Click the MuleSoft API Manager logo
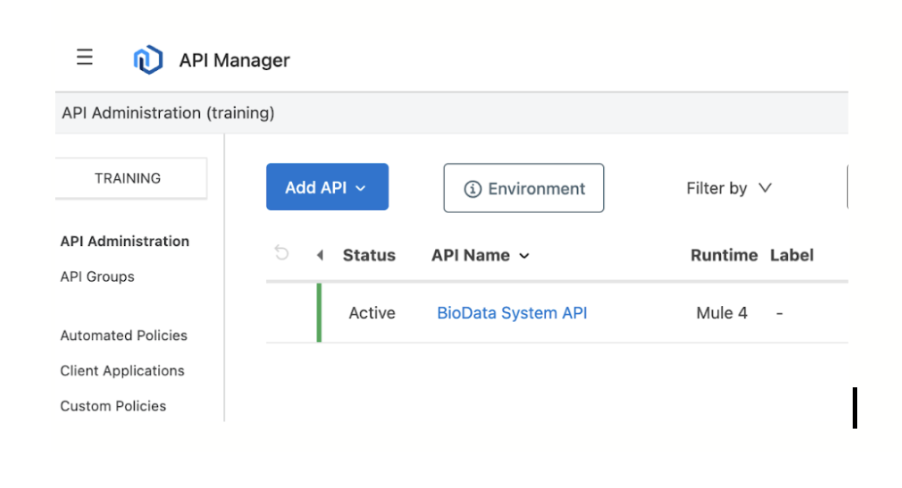 point(148,59)
